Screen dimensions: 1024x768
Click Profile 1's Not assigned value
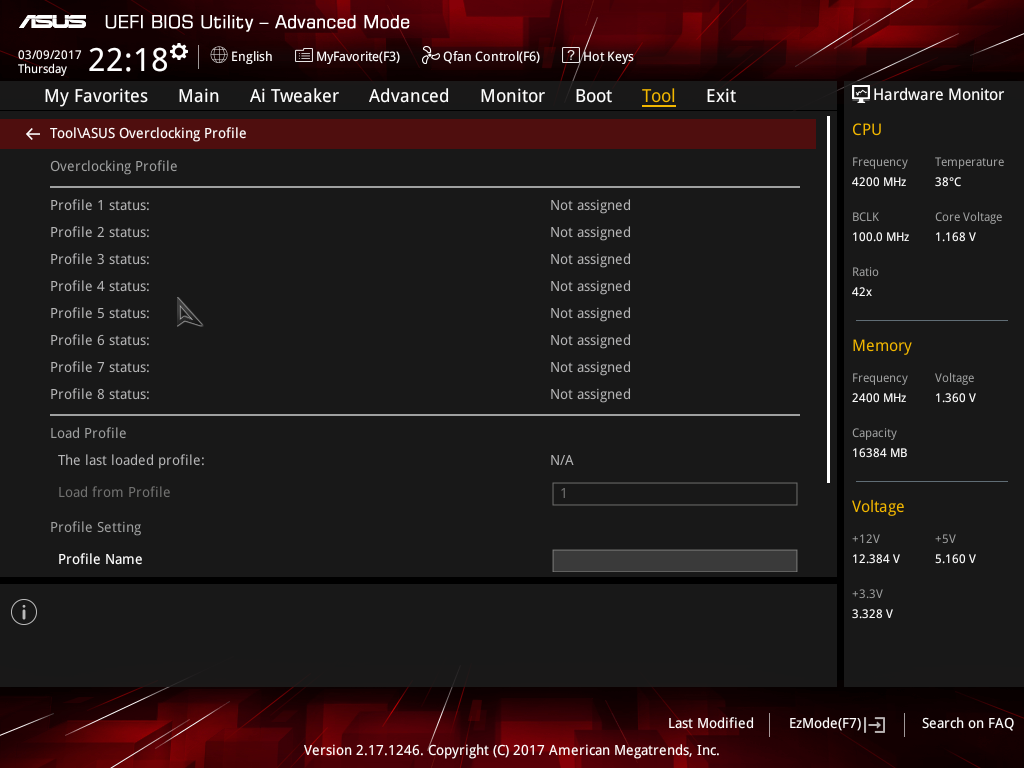click(x=590, y=205)
